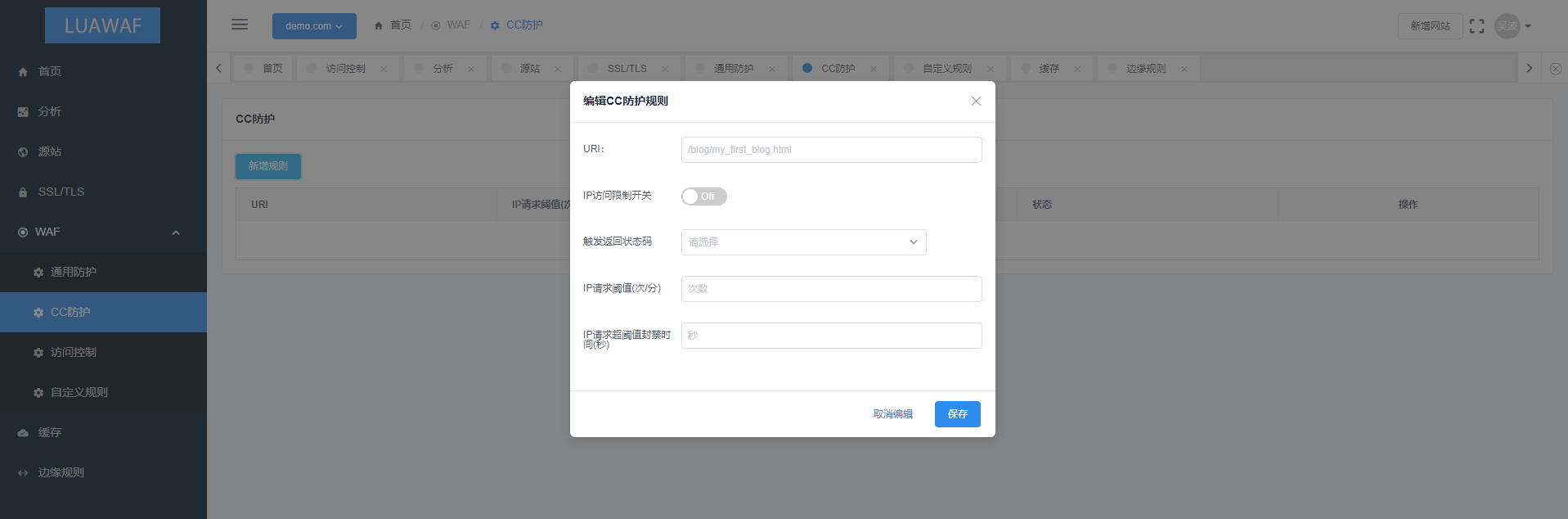Focus the IP请求阈值 input field
This screenshot has width=1568, height=519.
coord(831,289)
